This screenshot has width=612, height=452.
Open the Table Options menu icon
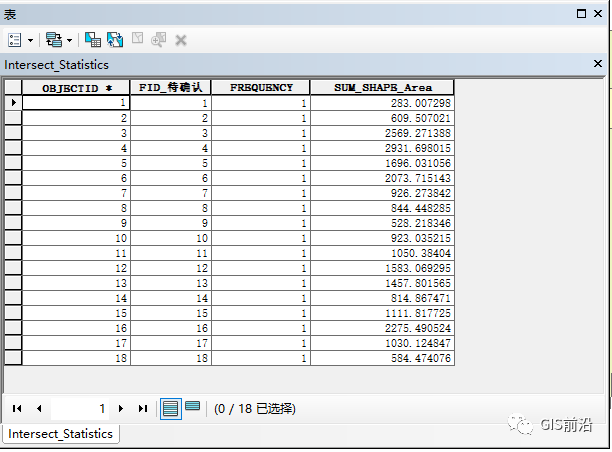15,40
